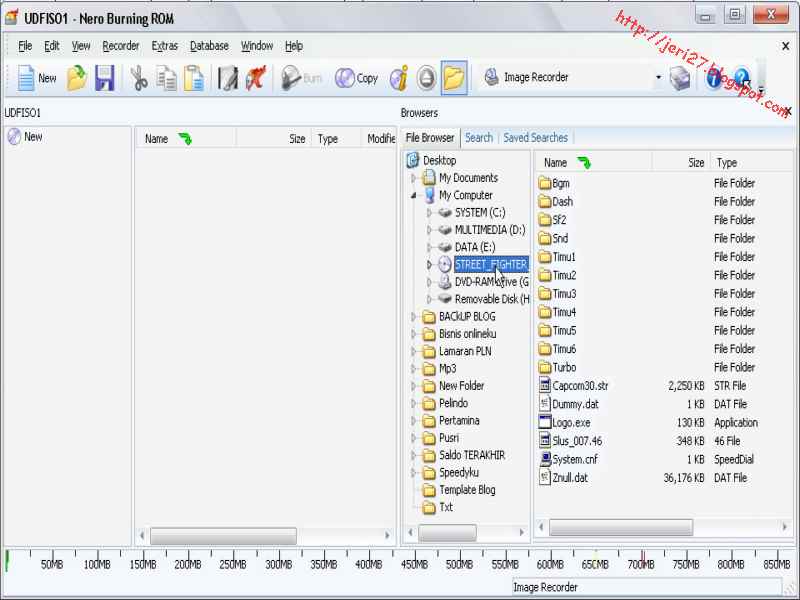The image size is (800, 600).
Task: Click the 700MB marker on the capacity bar
Action: point(641,564)
